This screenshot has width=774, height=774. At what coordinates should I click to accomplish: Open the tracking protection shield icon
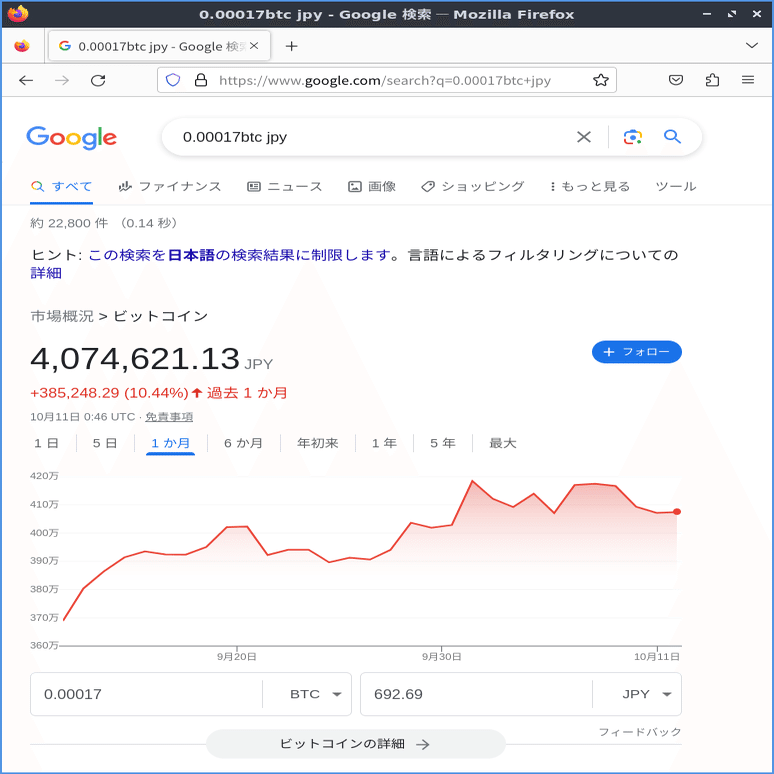pos(173,80)
